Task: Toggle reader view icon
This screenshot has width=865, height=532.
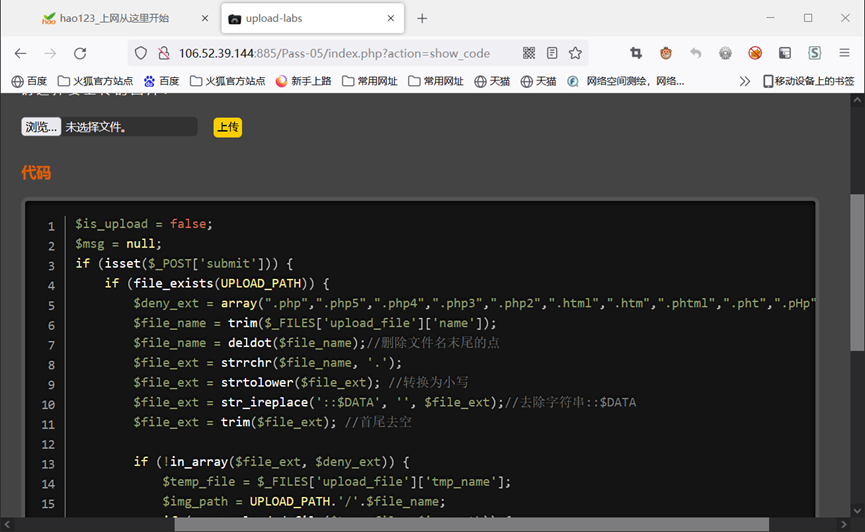Action: pyautogui.click(x=552, y=53)
